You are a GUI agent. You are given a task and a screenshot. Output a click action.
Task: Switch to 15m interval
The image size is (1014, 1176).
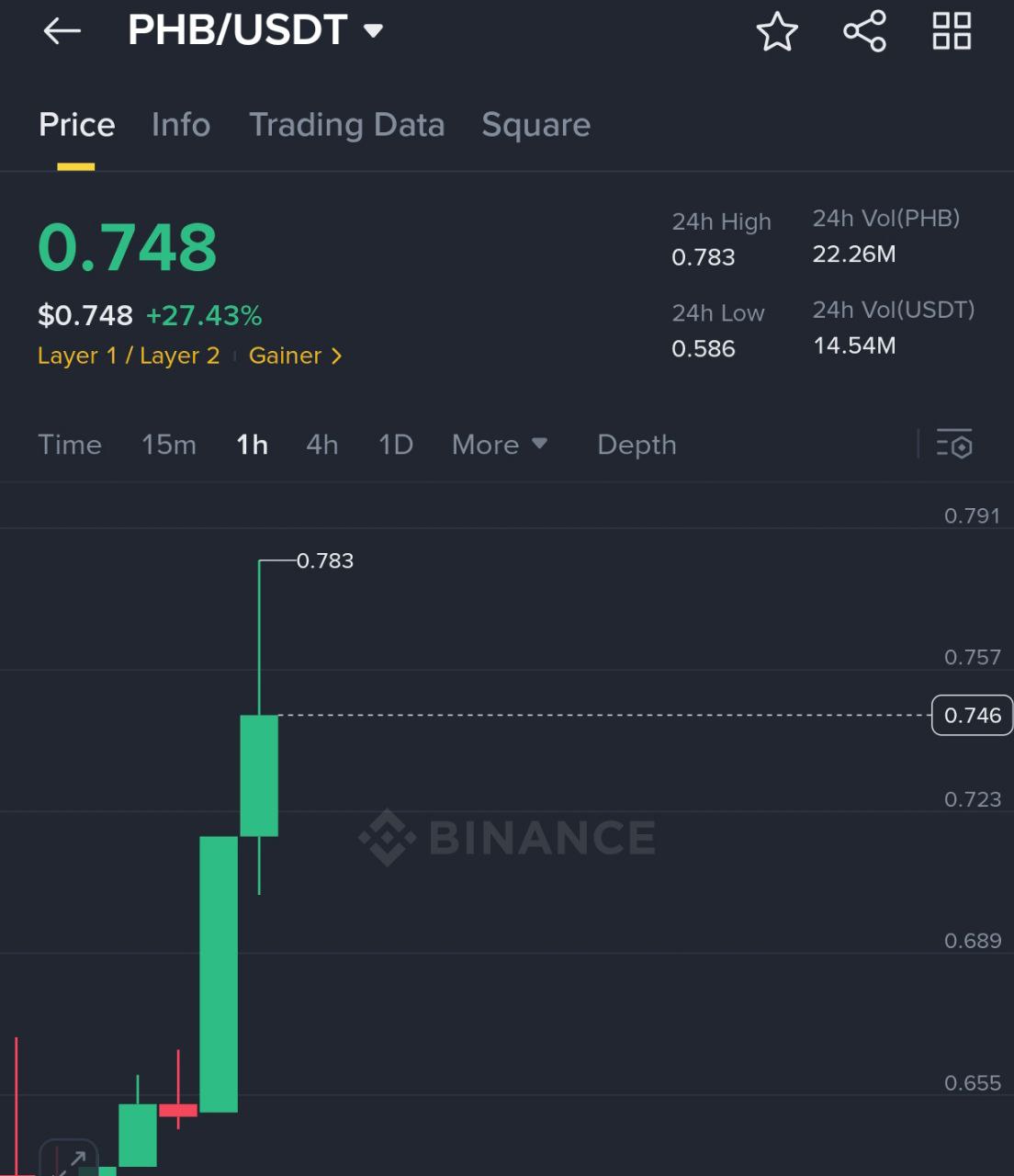(169, 445)
